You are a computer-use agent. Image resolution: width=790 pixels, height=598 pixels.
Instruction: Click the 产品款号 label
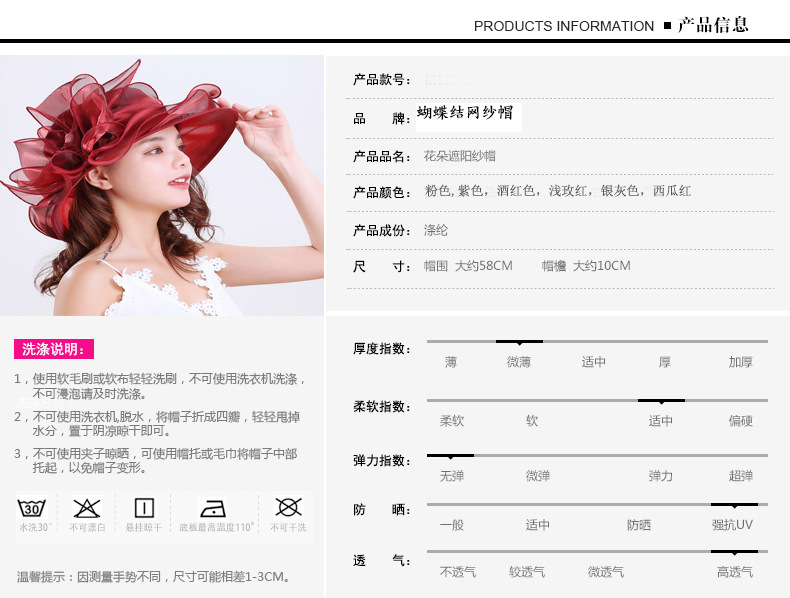coord(382,80)
